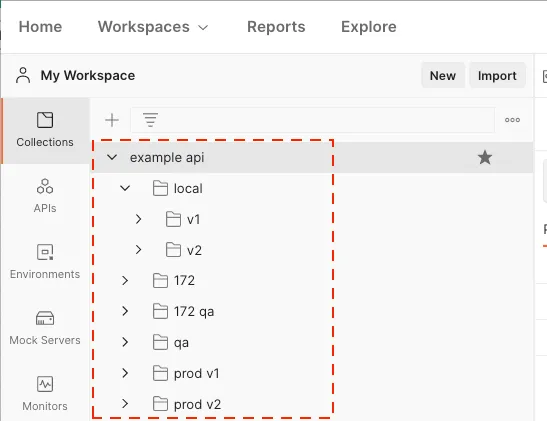Click the New button
This screenshot has height=421, width=547.
[x=443, y=75]
